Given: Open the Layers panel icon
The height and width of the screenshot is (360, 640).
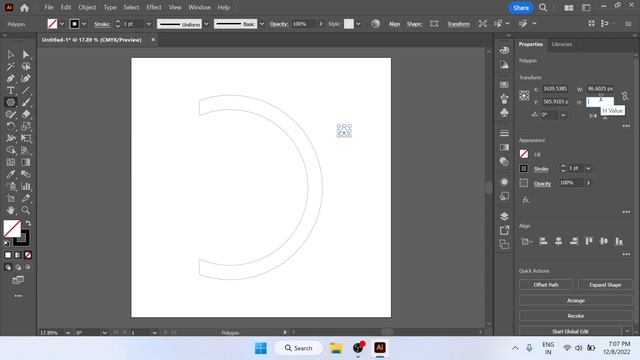Looking at the screenshot, I should tap(504, 216).
